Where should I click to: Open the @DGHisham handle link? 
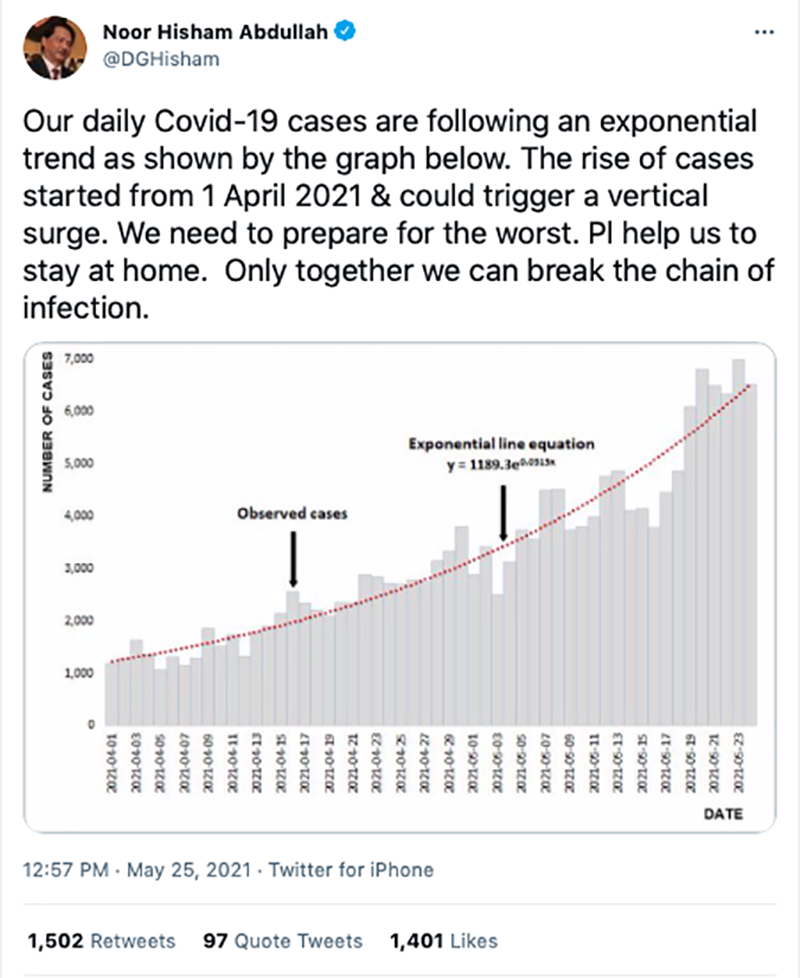(161, 59)
